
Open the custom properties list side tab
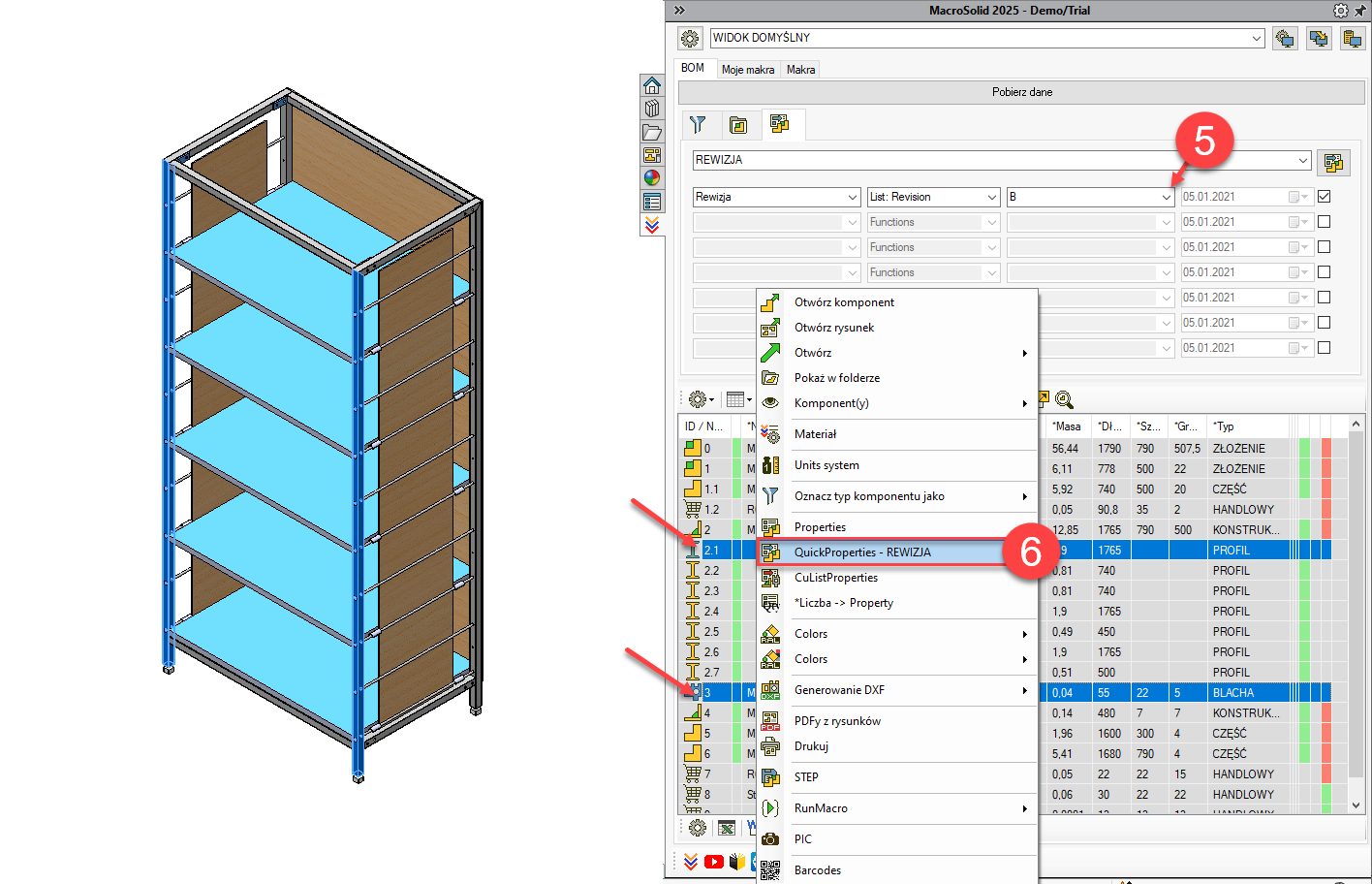click(x=652, y=202)
